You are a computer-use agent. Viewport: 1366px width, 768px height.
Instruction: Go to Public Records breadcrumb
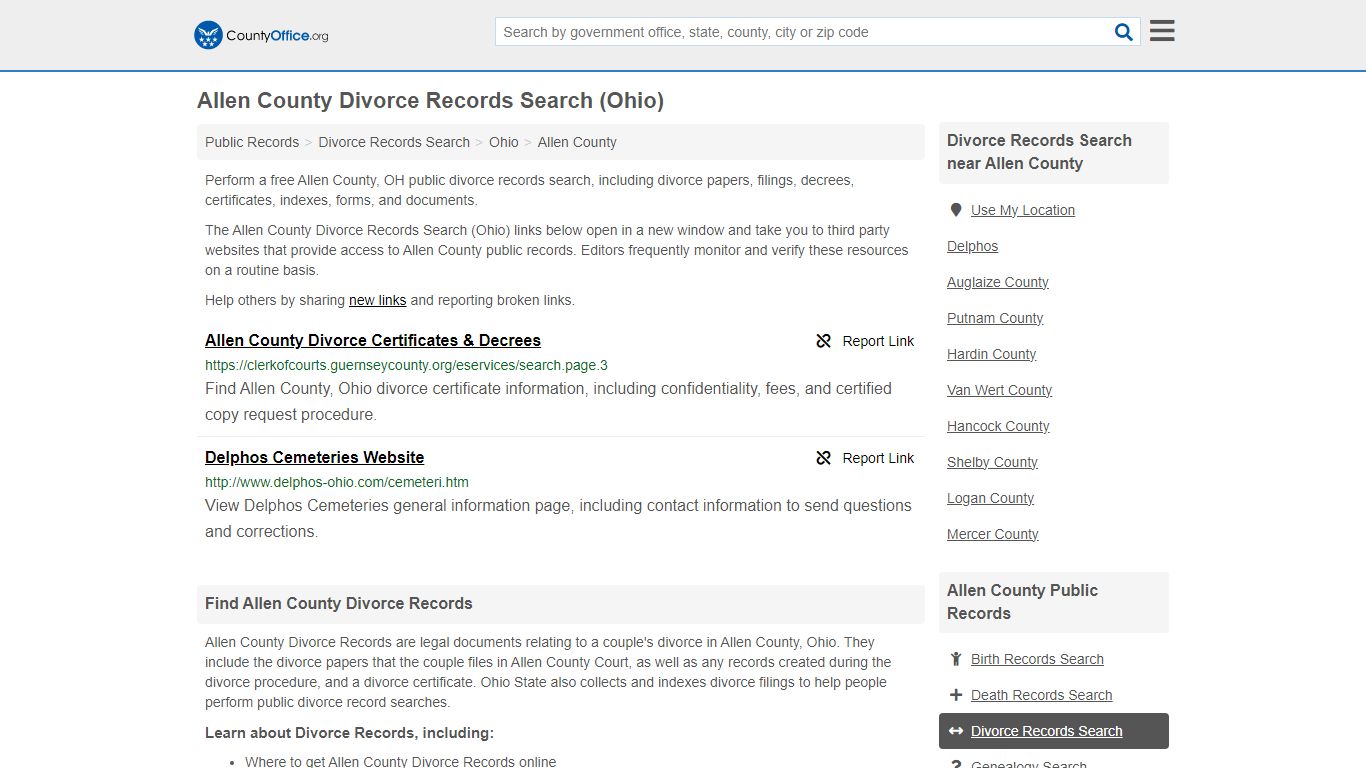click(x=252, y=142)
